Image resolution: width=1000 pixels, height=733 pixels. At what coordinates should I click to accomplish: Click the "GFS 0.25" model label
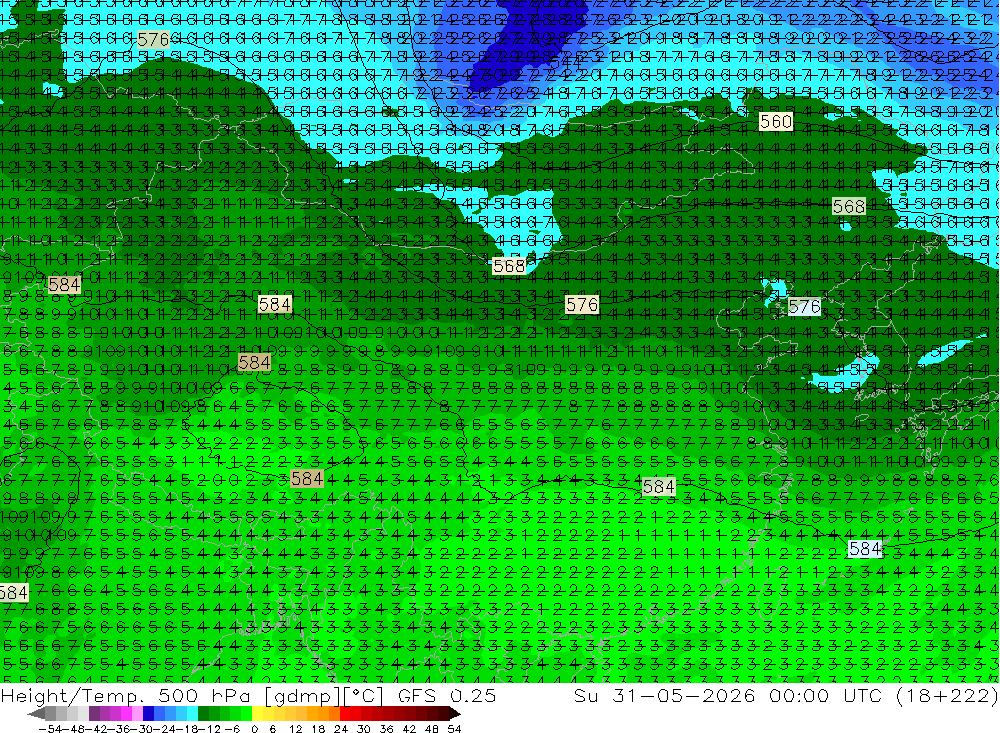447,695
